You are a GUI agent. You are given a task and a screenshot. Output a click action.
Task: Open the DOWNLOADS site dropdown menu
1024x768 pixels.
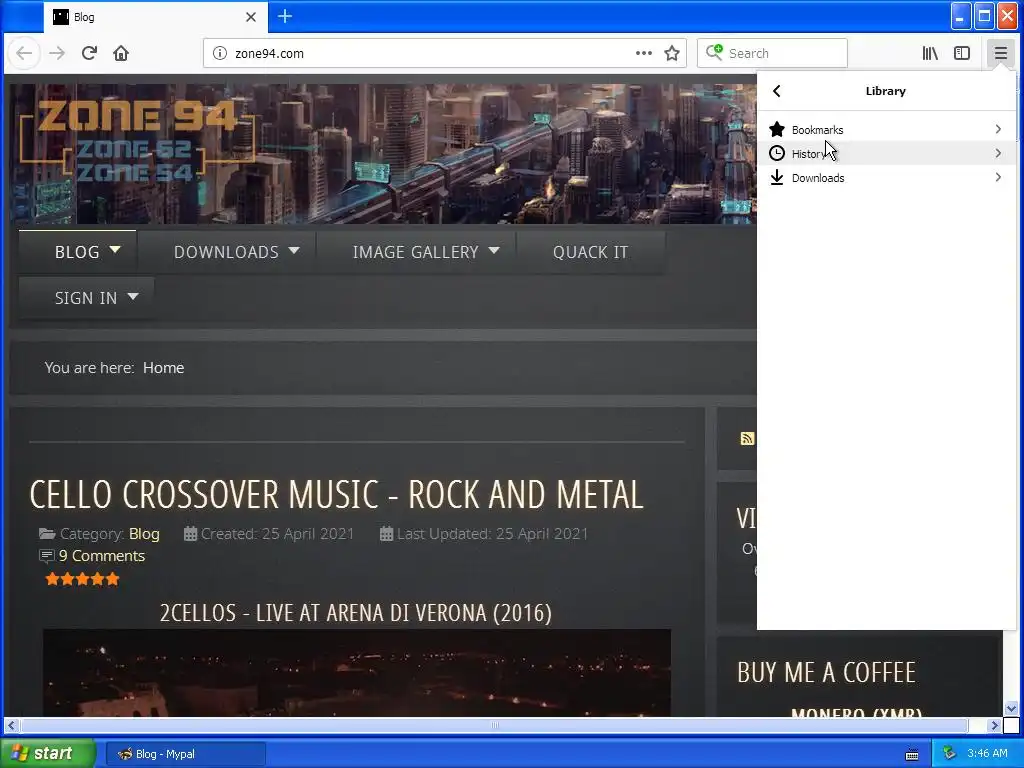click(227, 251)
